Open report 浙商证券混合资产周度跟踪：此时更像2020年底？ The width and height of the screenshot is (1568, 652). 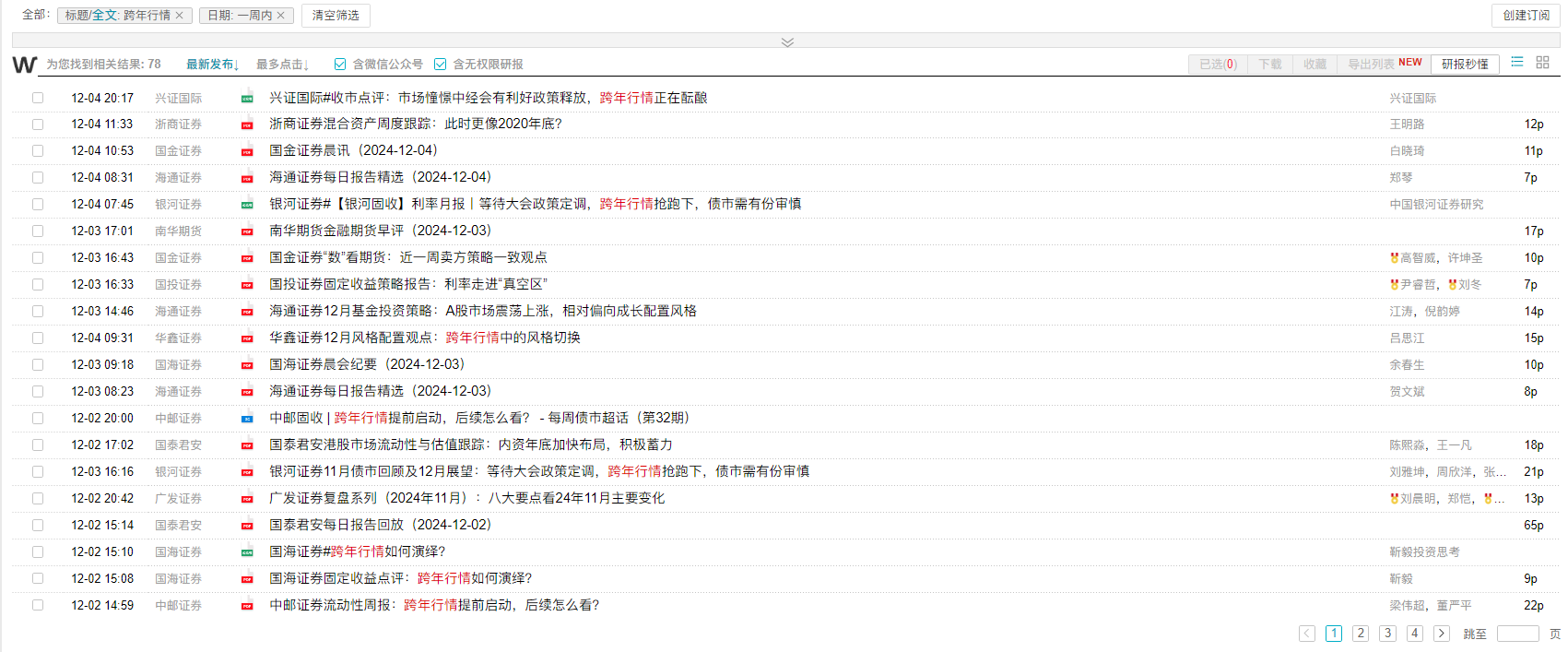pyautogui.click(x=416, y=124)
